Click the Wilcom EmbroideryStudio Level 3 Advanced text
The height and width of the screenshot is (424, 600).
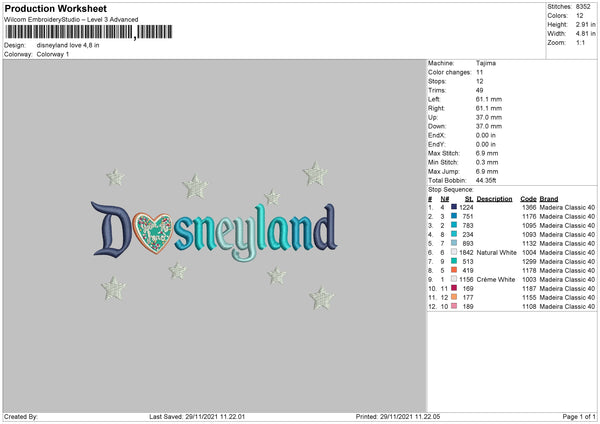coord(71,20)
